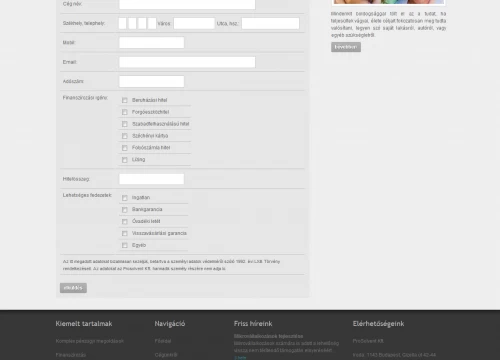The image size is (500, 360).
Task: Click the gray button under sidebar text
Action: (346, 47)
